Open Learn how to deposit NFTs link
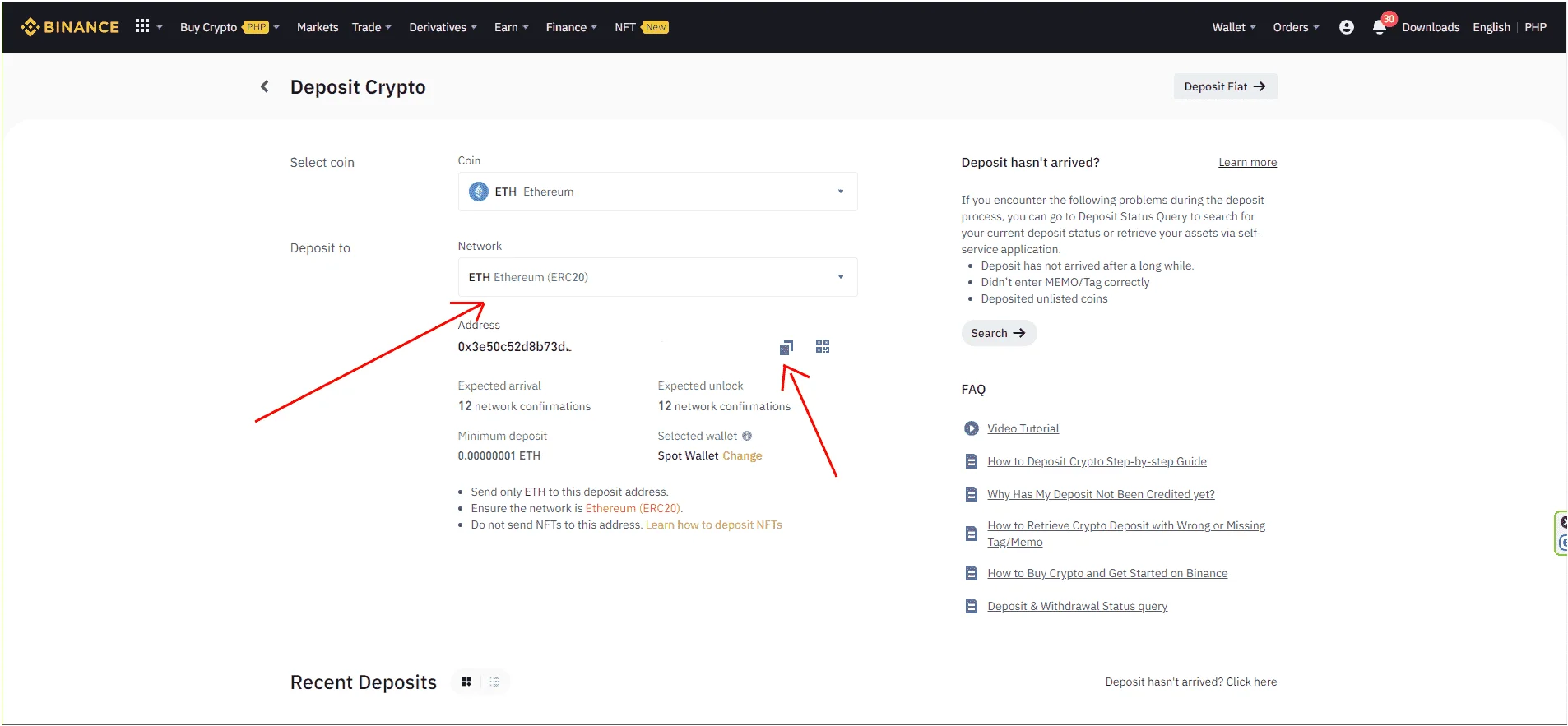 [713, 525]
